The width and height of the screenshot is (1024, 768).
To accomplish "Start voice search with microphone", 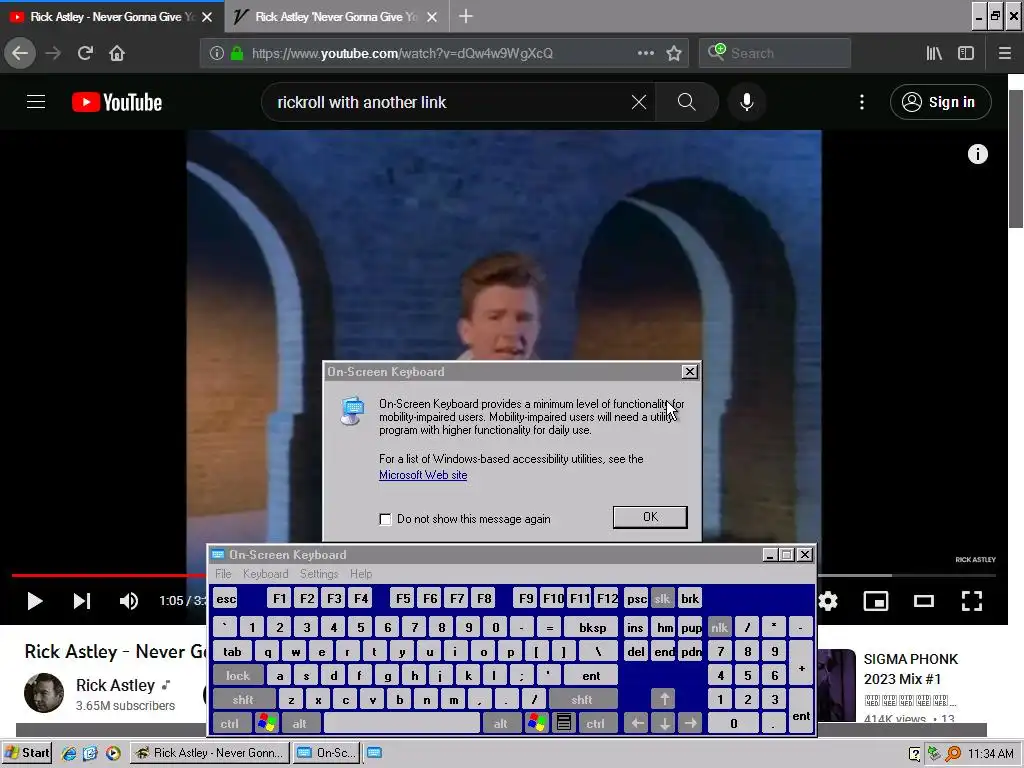I will tap(746, 102).
